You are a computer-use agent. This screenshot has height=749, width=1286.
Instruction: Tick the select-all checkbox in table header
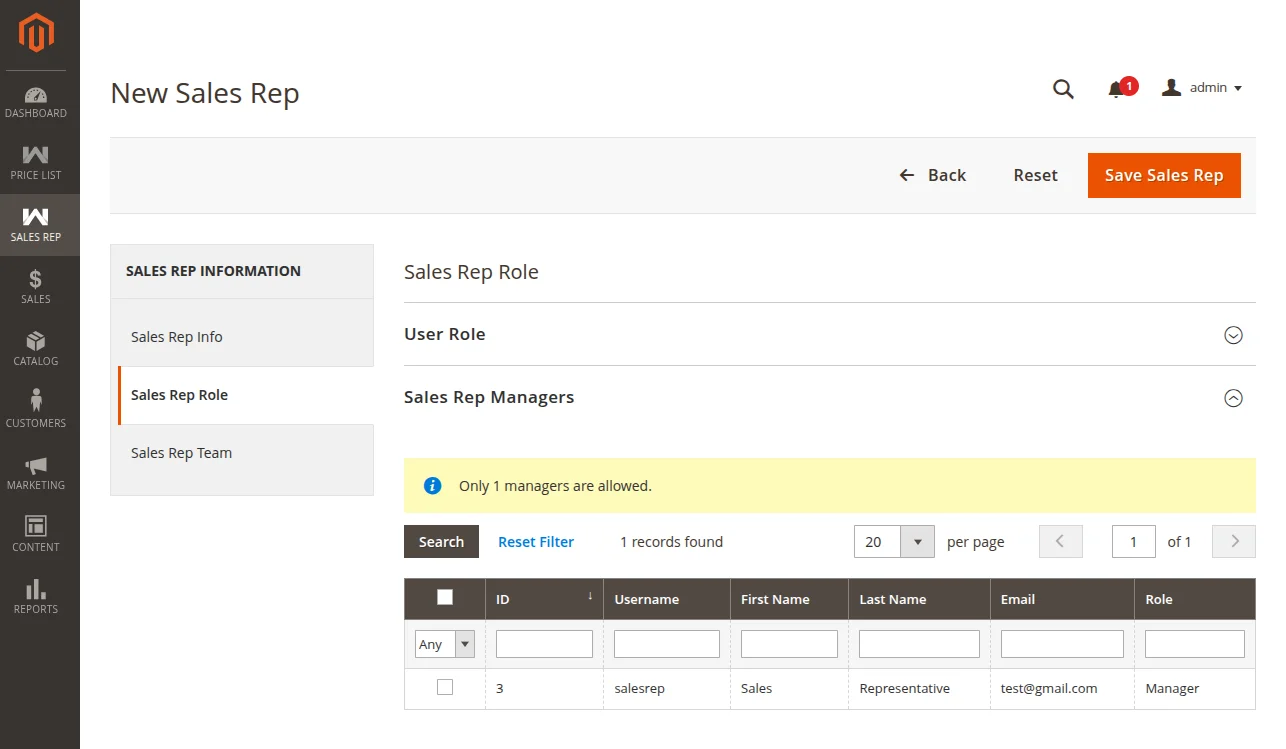(x=445, y=597)
